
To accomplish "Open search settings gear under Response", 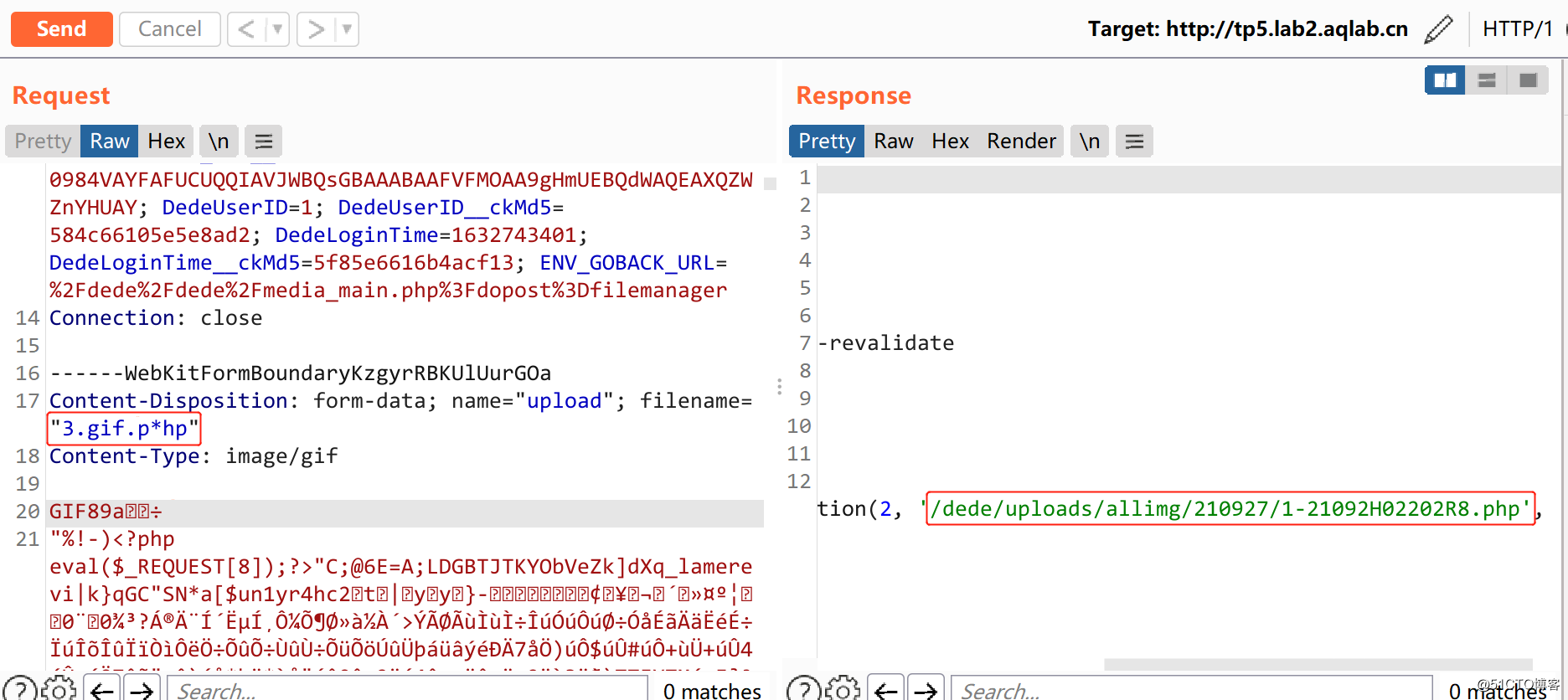I will click(x=843, y=691).
